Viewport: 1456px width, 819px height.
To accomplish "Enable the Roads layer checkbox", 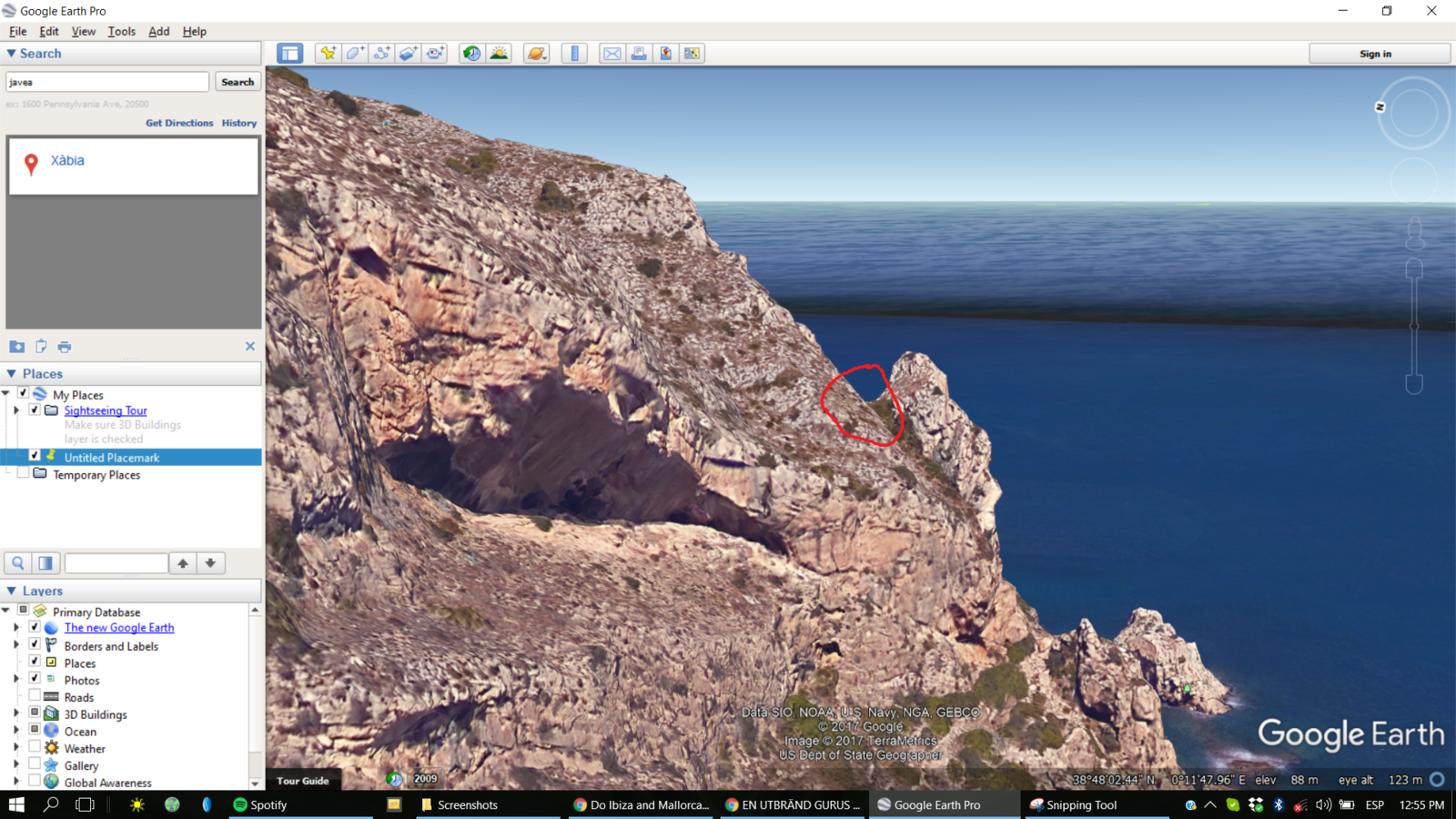I will pos(35,696).
